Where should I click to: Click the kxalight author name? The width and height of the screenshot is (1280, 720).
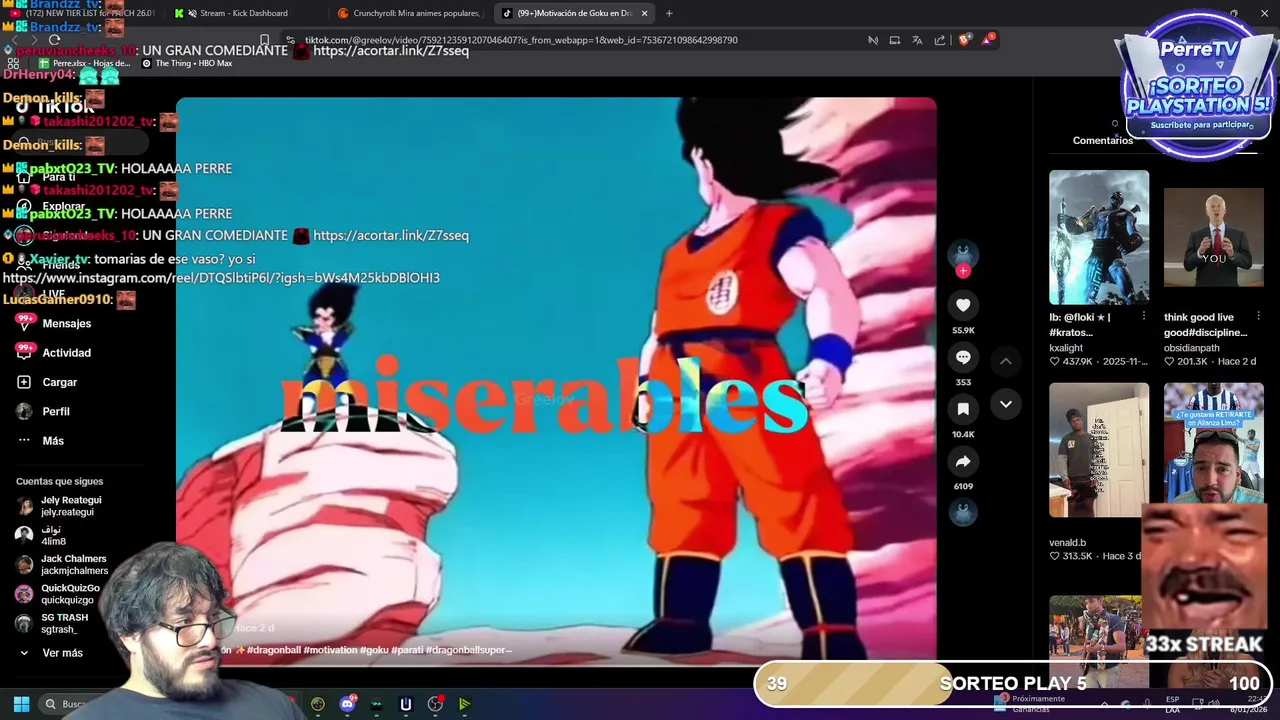[x=1066, y=348]
